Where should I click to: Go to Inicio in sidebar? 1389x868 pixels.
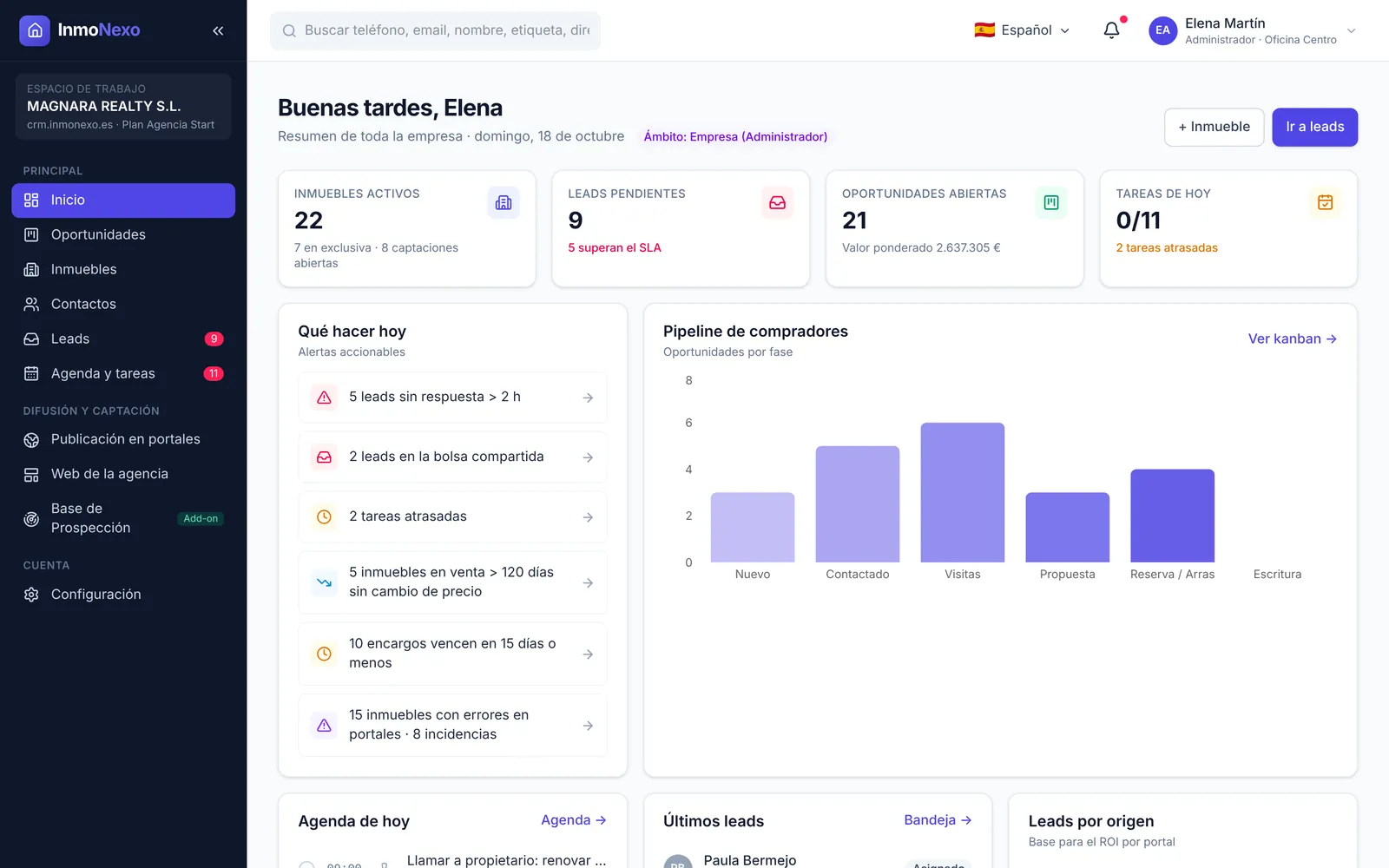(x=123, y=201)
